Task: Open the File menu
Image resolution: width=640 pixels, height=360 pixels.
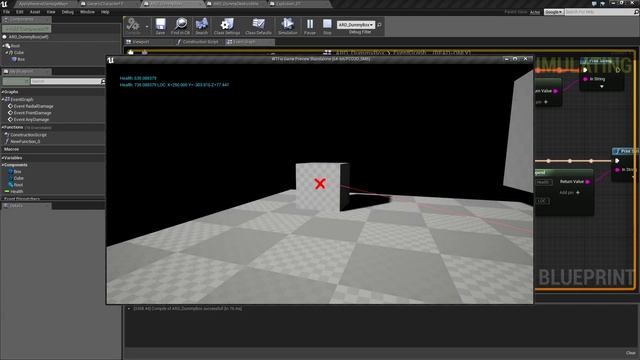Action: 7,12
